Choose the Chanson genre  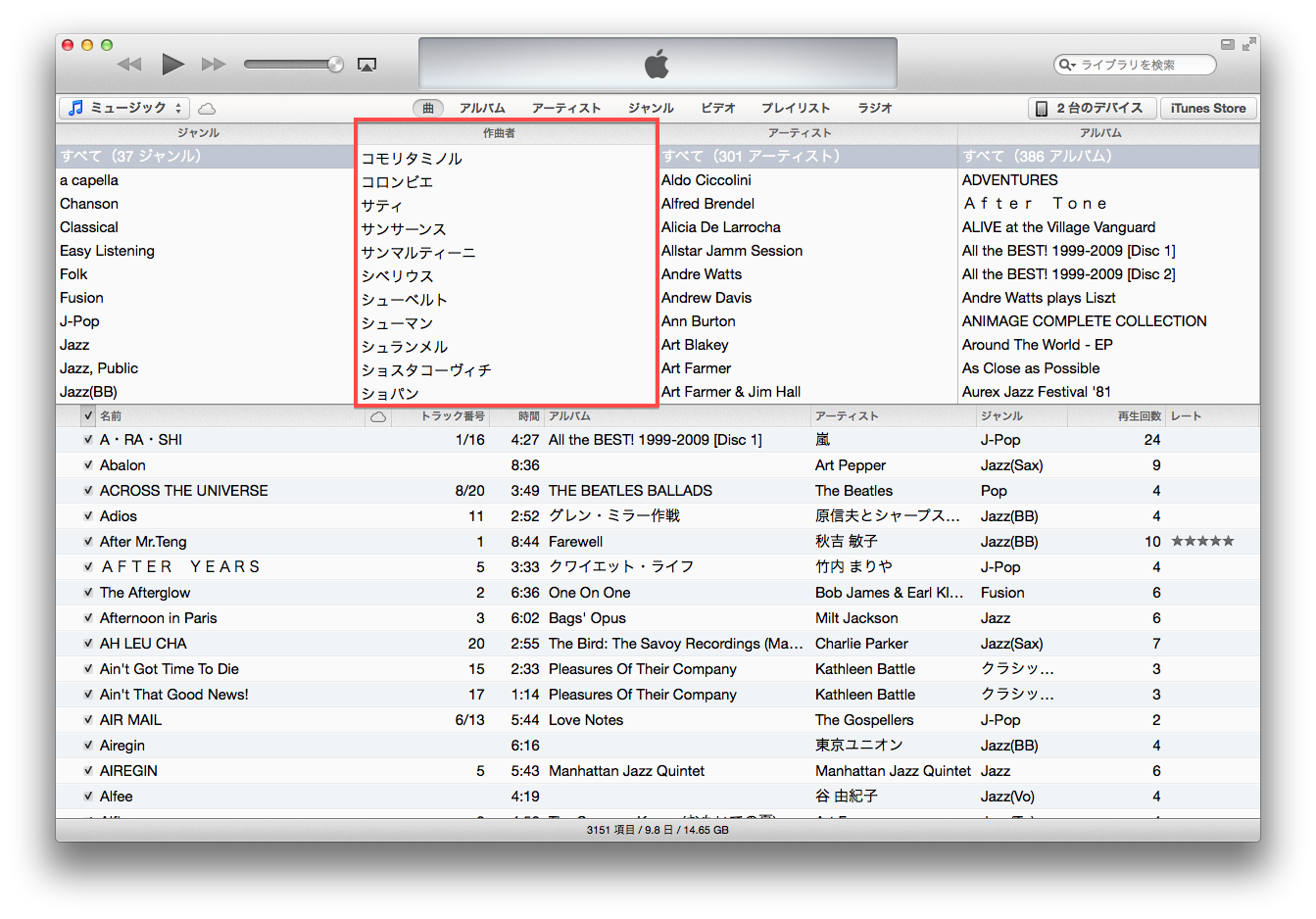[205, 204]
